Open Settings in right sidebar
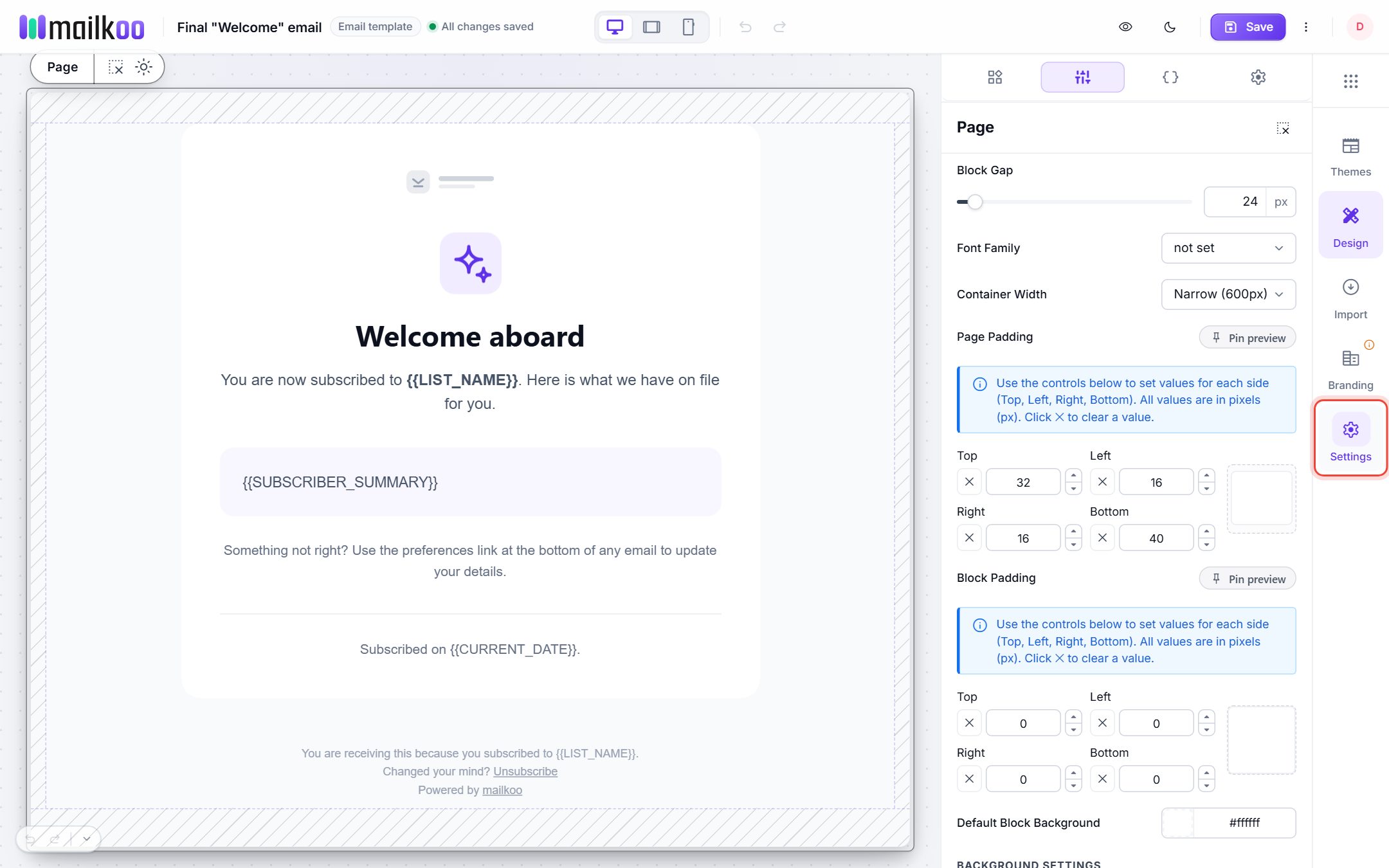 1350,439
